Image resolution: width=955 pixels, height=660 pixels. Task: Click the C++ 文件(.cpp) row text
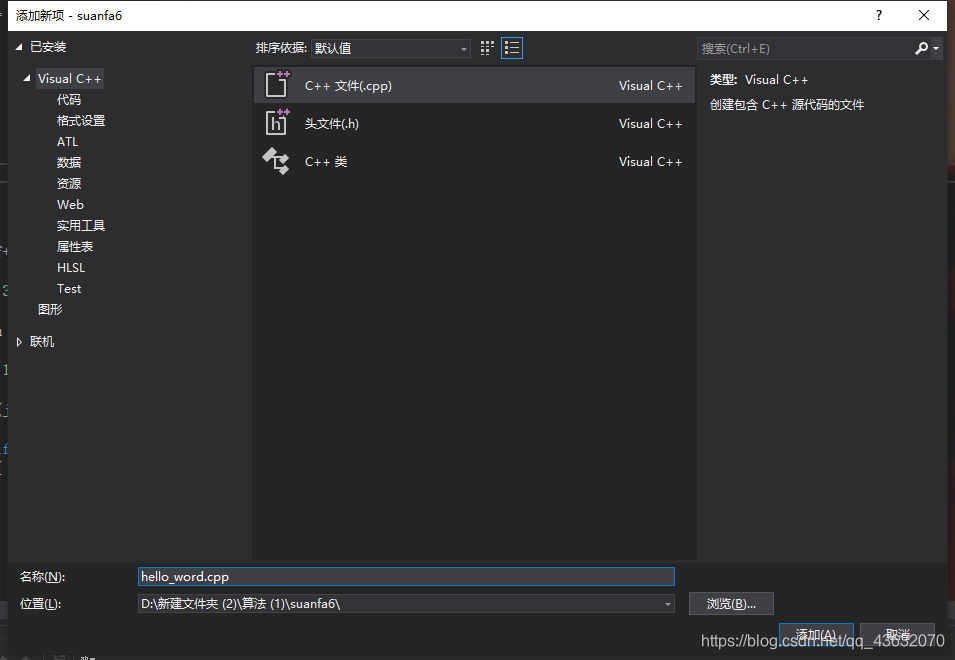(x=348, y=86)
